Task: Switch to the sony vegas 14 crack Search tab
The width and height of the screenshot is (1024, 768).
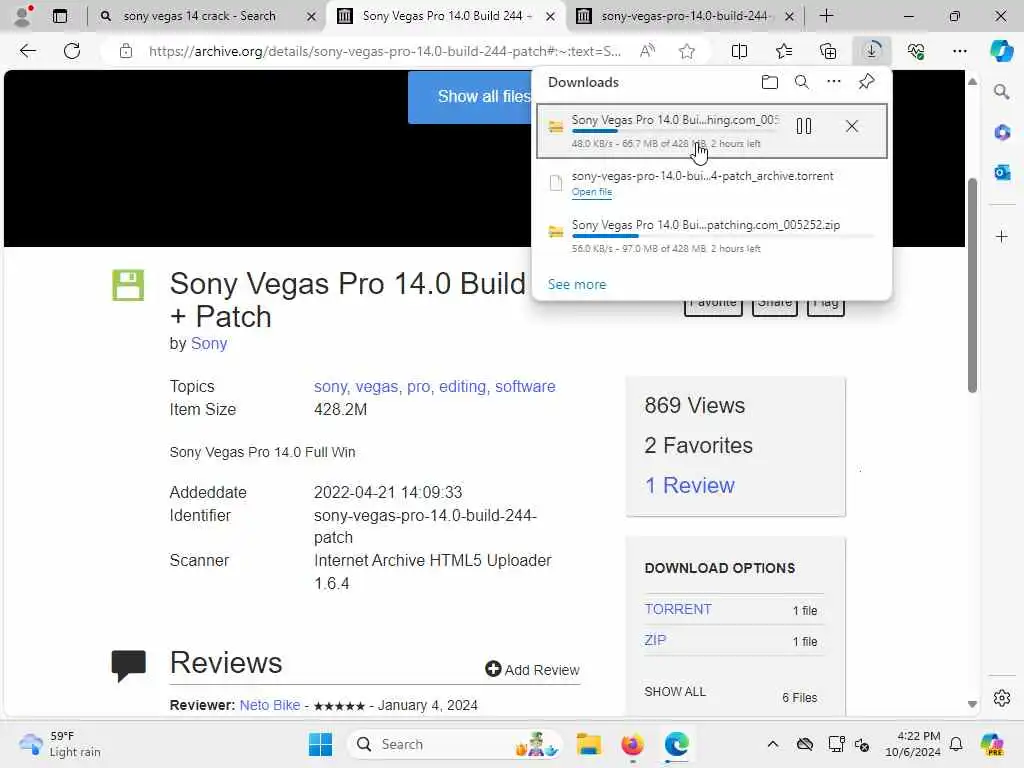Action: pyautogui.click(x=199, y=16)
